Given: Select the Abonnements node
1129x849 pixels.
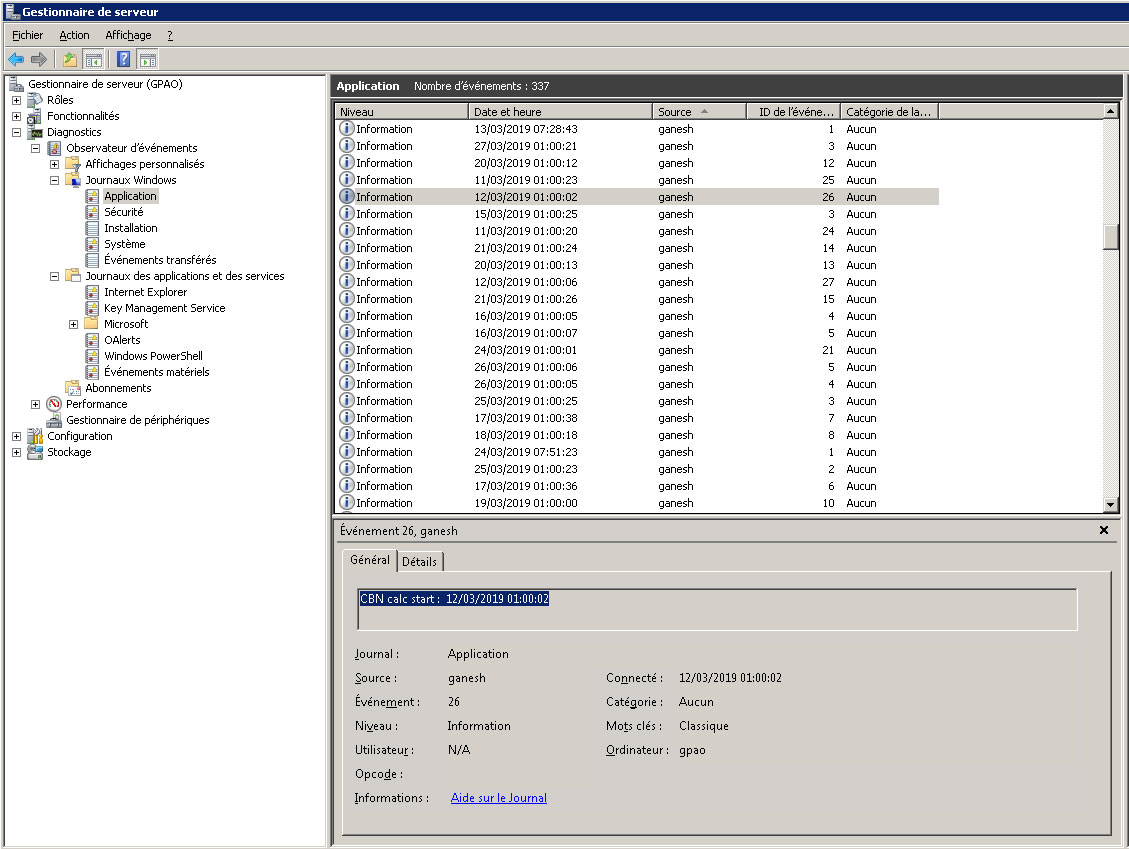Looking at the screenshot, I should point(118,388).
